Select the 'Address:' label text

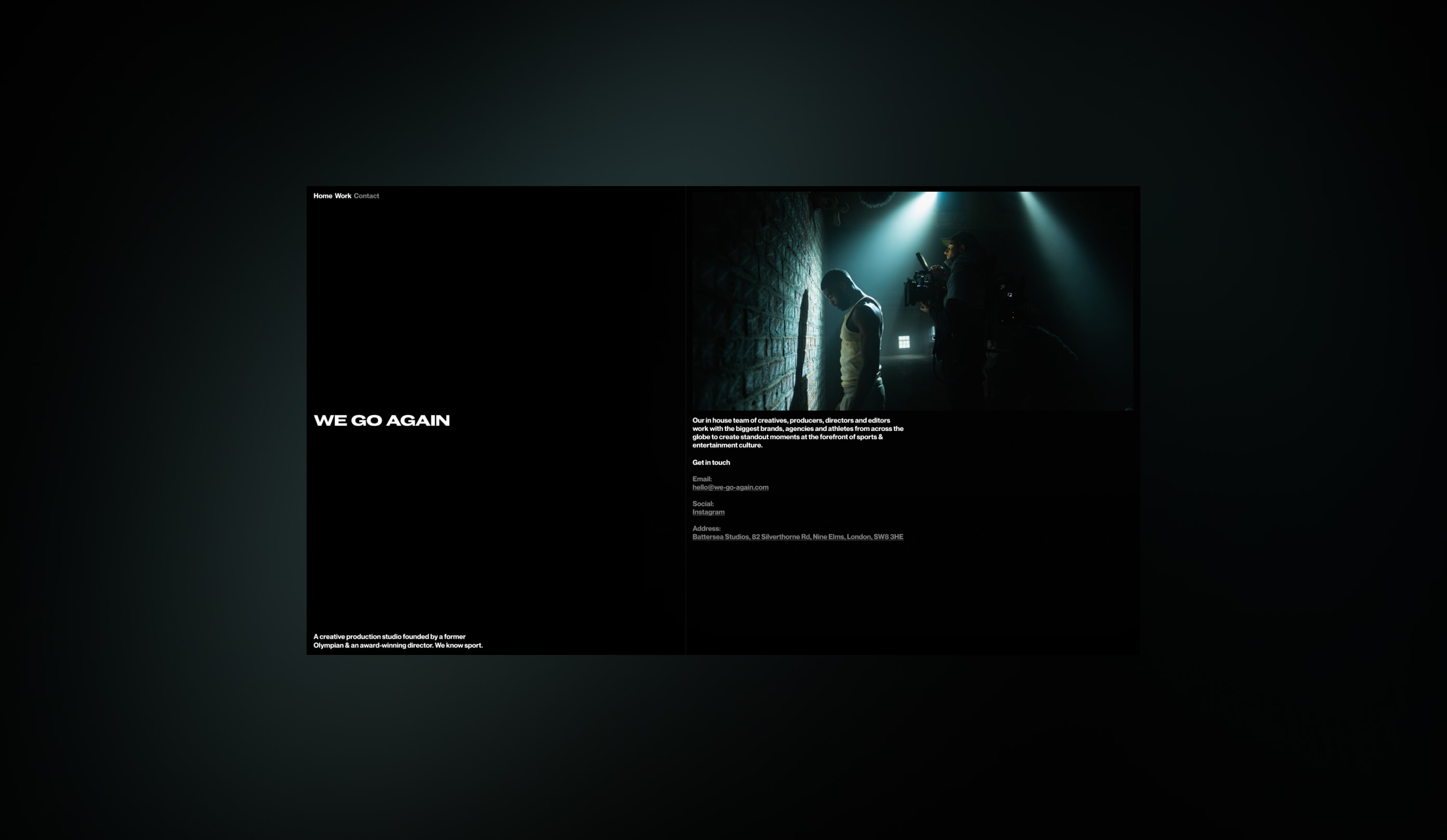click(706, 528)
